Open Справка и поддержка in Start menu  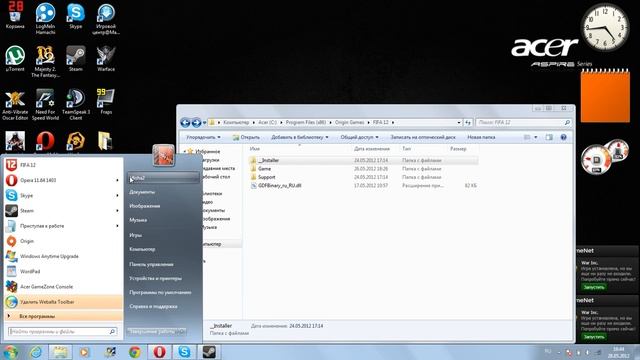click(153, 306)
